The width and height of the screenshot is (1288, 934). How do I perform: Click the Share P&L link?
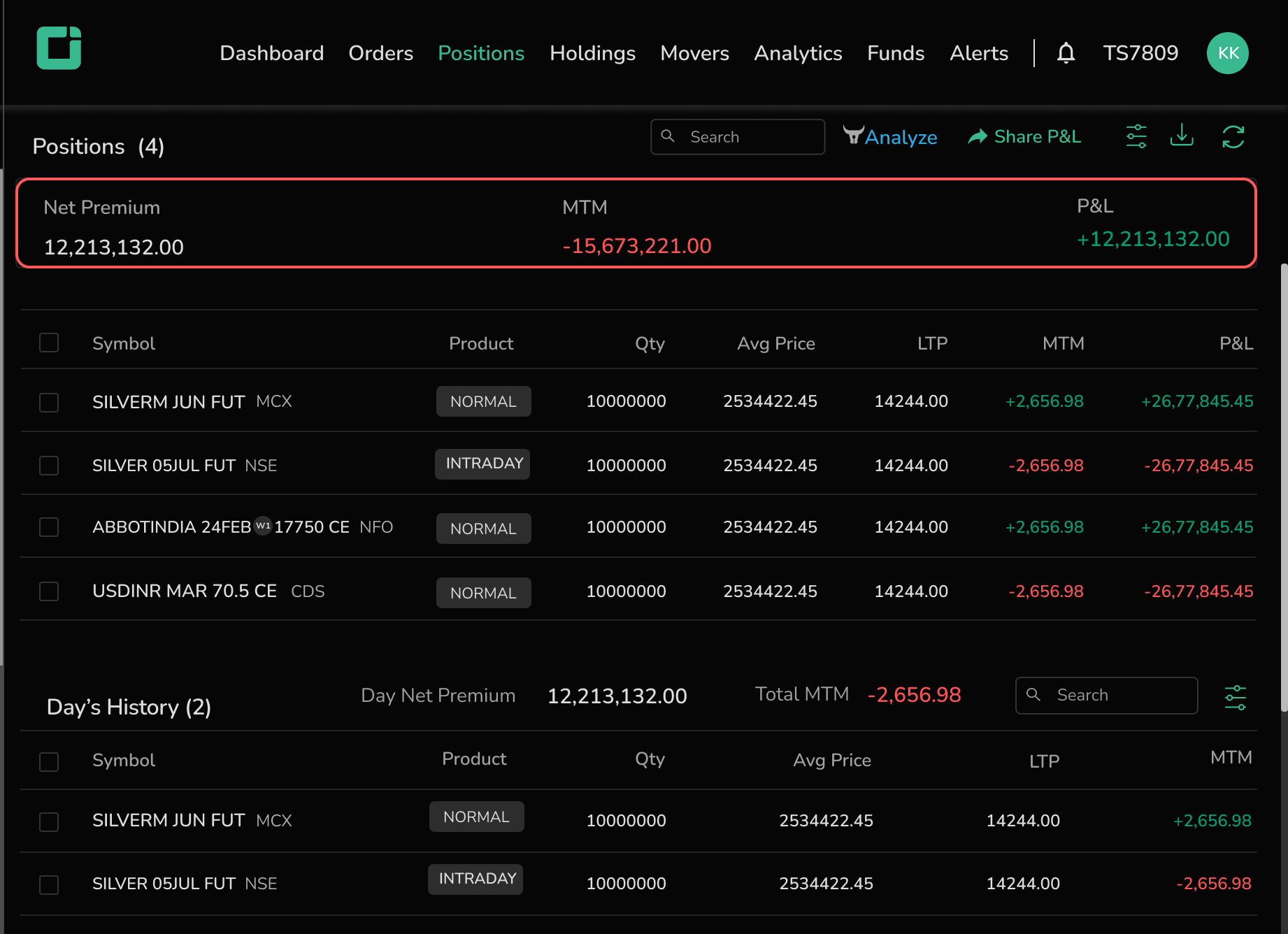(1024, 137)
